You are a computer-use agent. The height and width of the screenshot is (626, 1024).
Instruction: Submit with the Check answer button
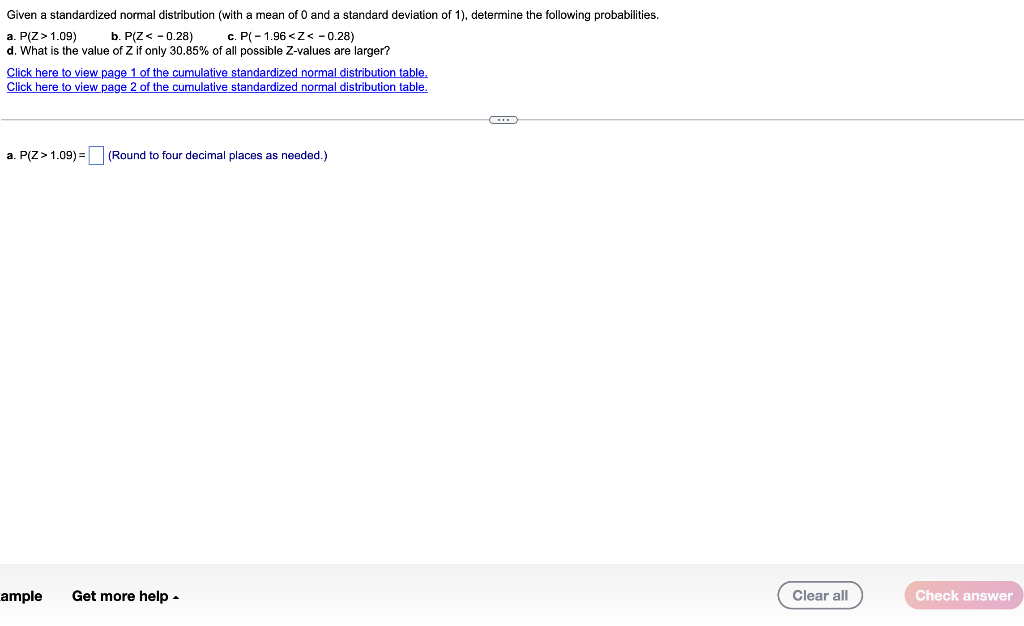963,595
